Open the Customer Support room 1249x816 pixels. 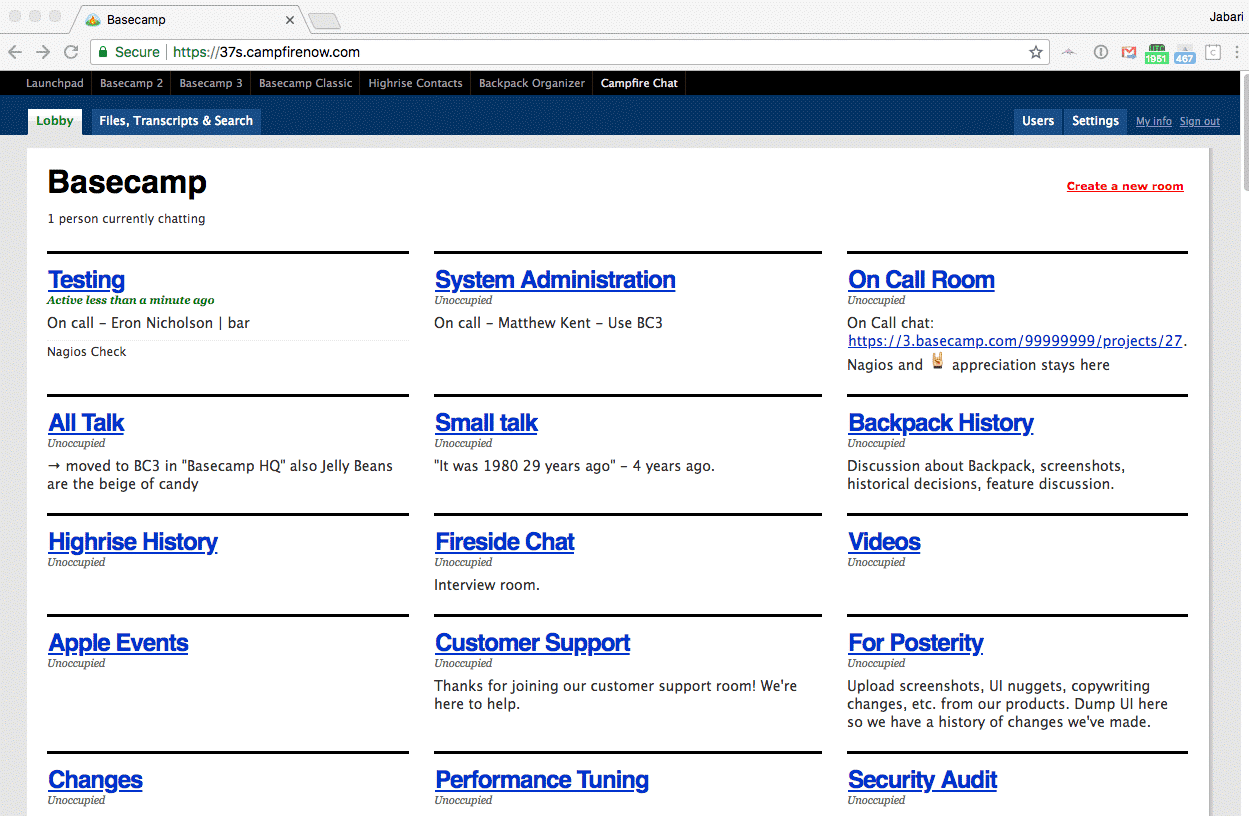[533, 643]
